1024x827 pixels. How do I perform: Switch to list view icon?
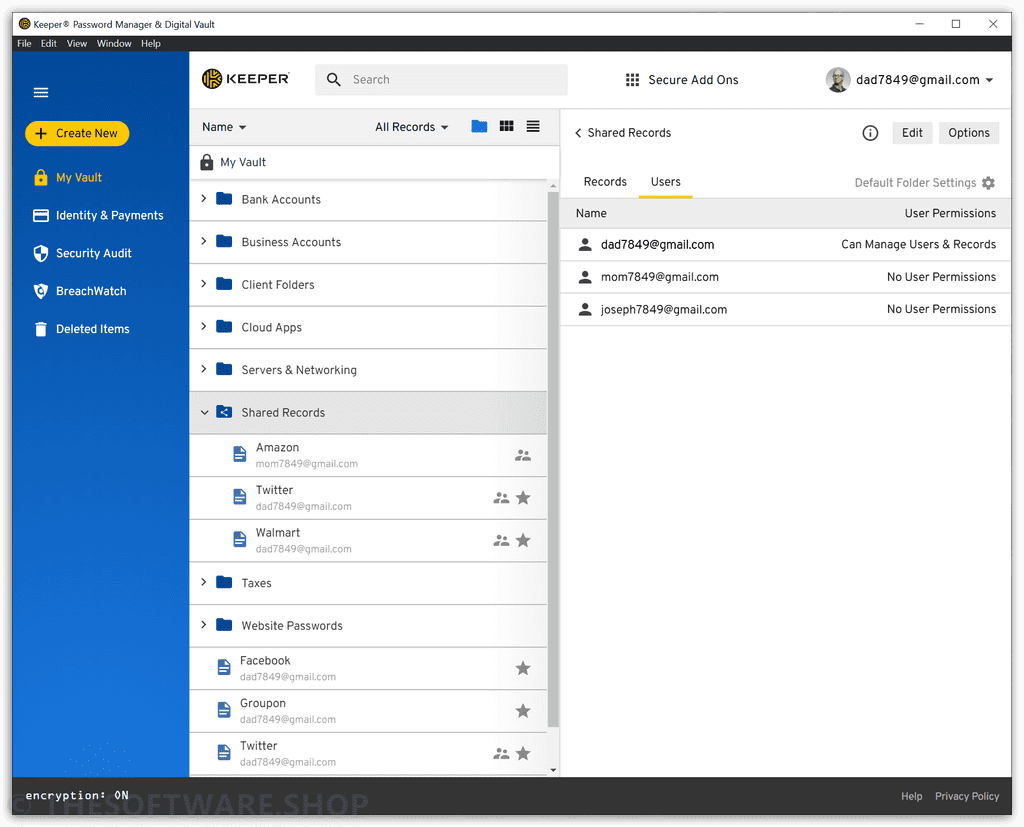pos(533,126)
